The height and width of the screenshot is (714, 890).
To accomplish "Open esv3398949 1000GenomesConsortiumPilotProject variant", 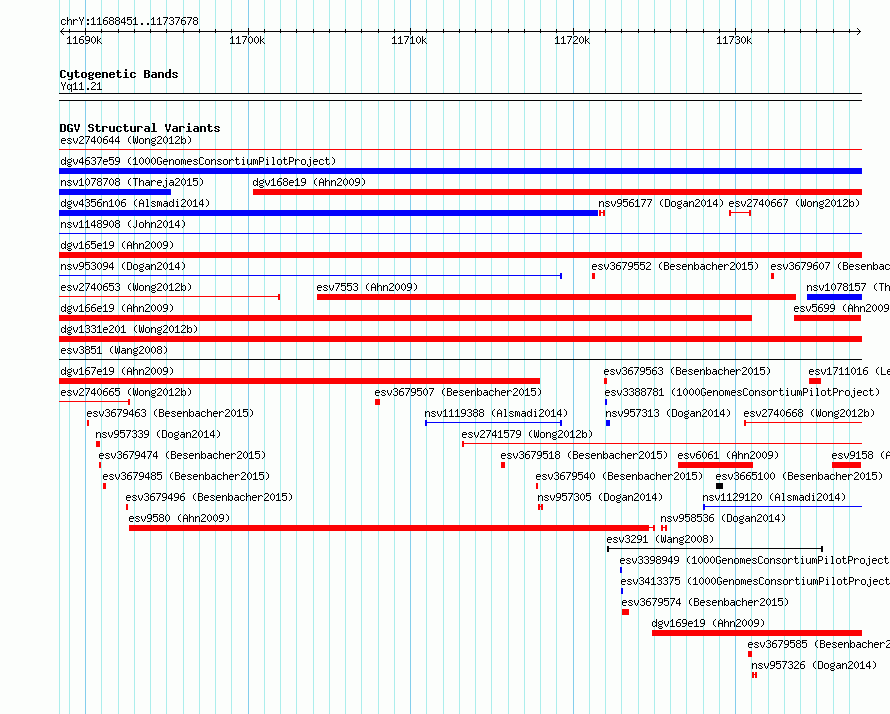I will click(x=754, y=560).
